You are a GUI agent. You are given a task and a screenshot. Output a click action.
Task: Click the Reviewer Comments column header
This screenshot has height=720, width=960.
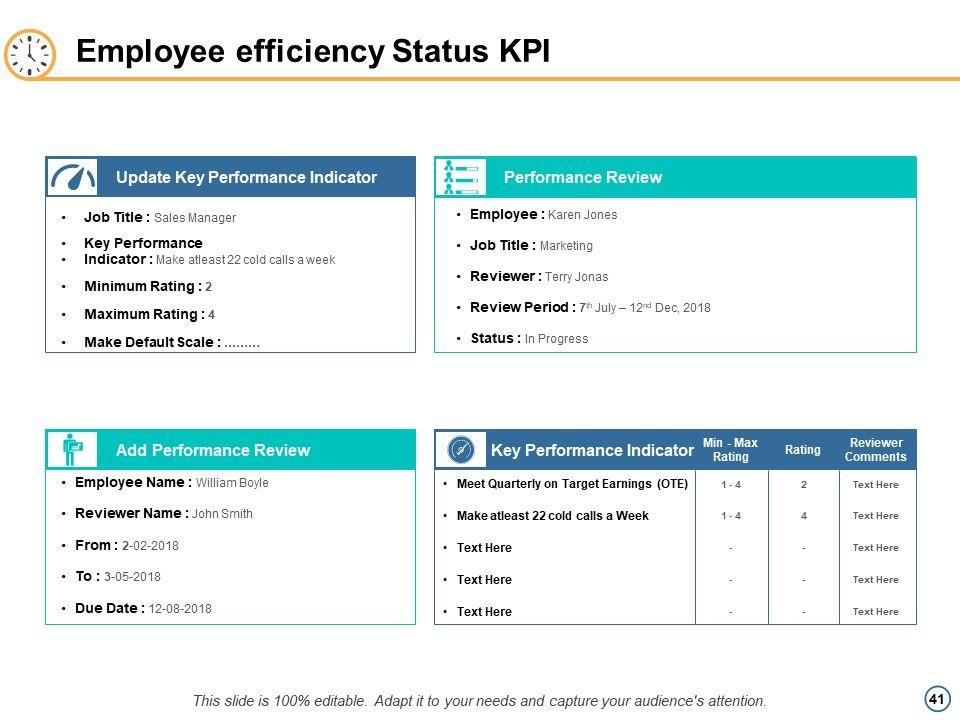(875, 450)
